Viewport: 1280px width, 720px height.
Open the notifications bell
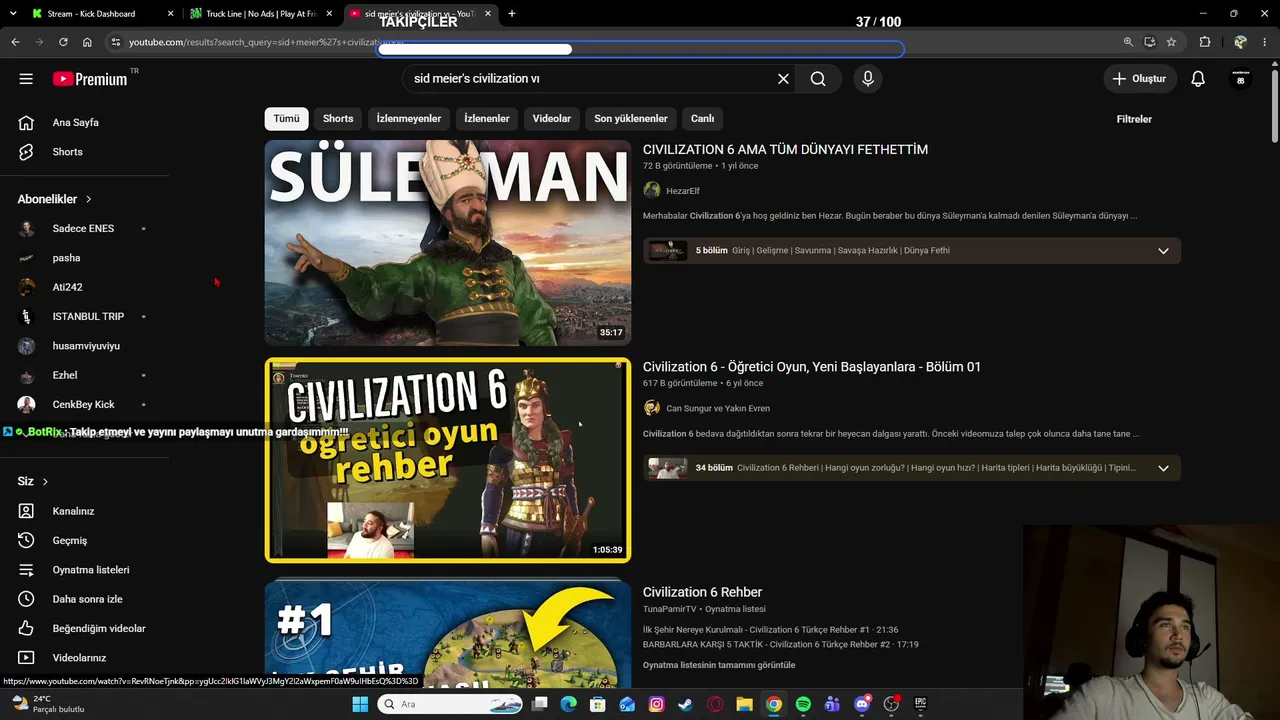pyautogui.click(x=1198, y=79)
